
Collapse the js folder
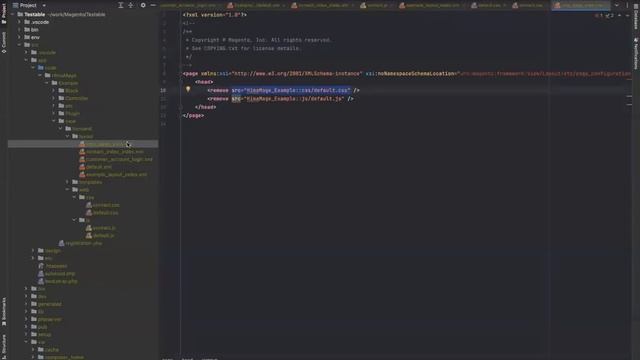tap(74, 220)
